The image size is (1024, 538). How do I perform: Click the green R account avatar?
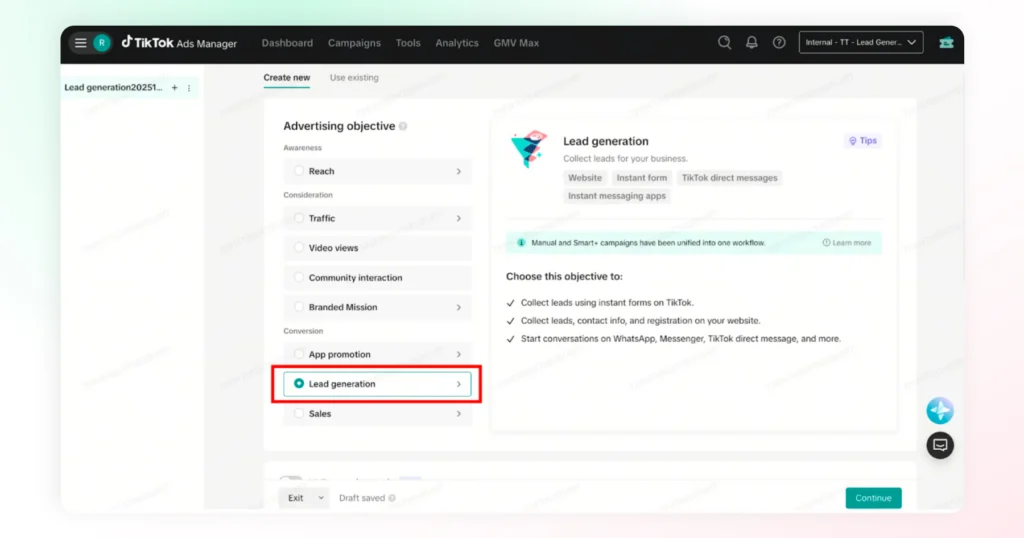tap(101, 43)
